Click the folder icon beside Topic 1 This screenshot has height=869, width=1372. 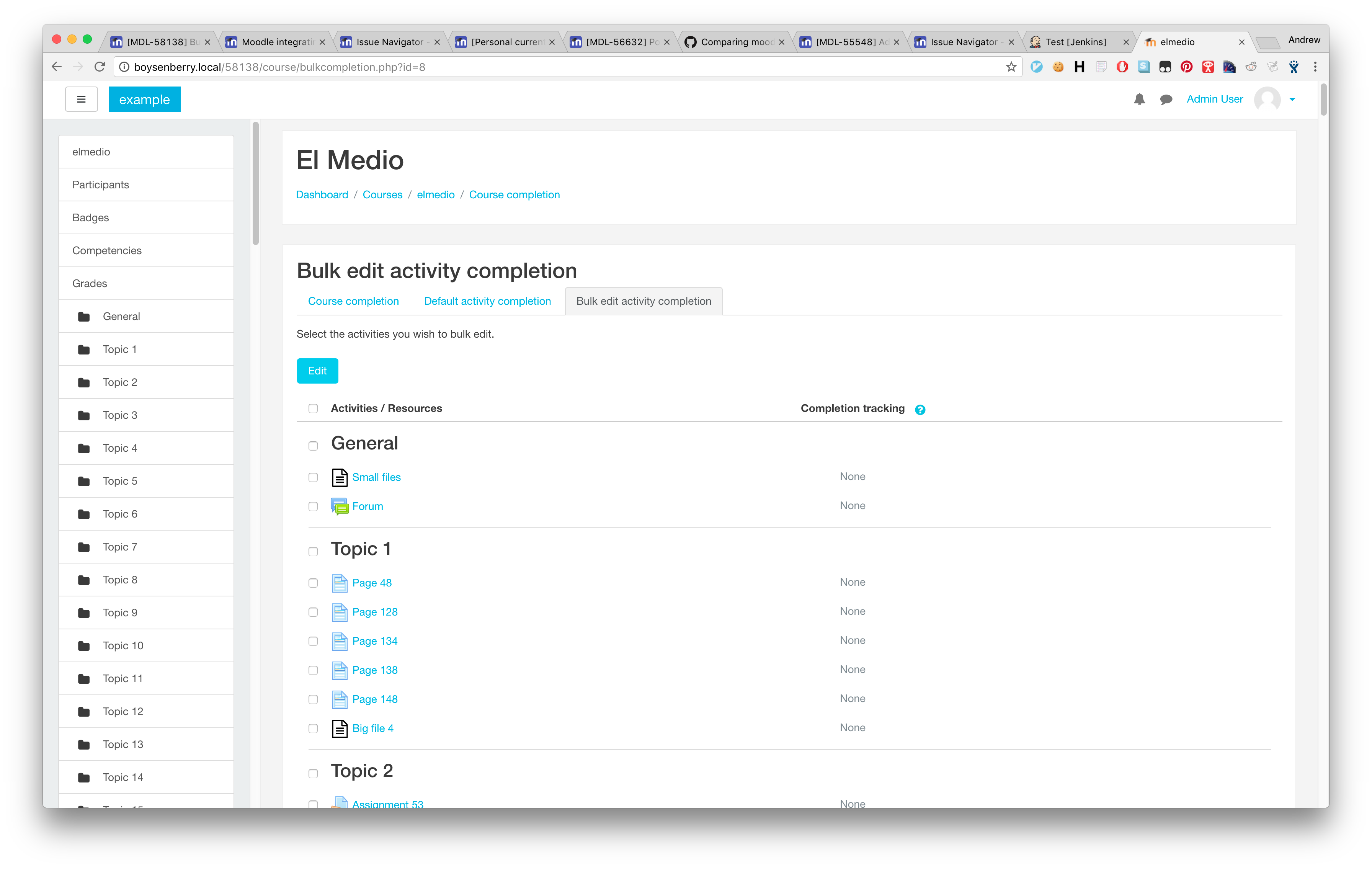pyautogui.click(x=84, y=349)
